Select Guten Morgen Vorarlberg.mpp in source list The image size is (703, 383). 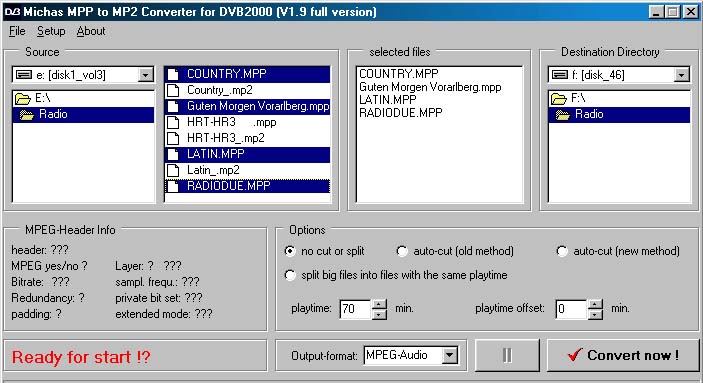[x=248, y=106]
